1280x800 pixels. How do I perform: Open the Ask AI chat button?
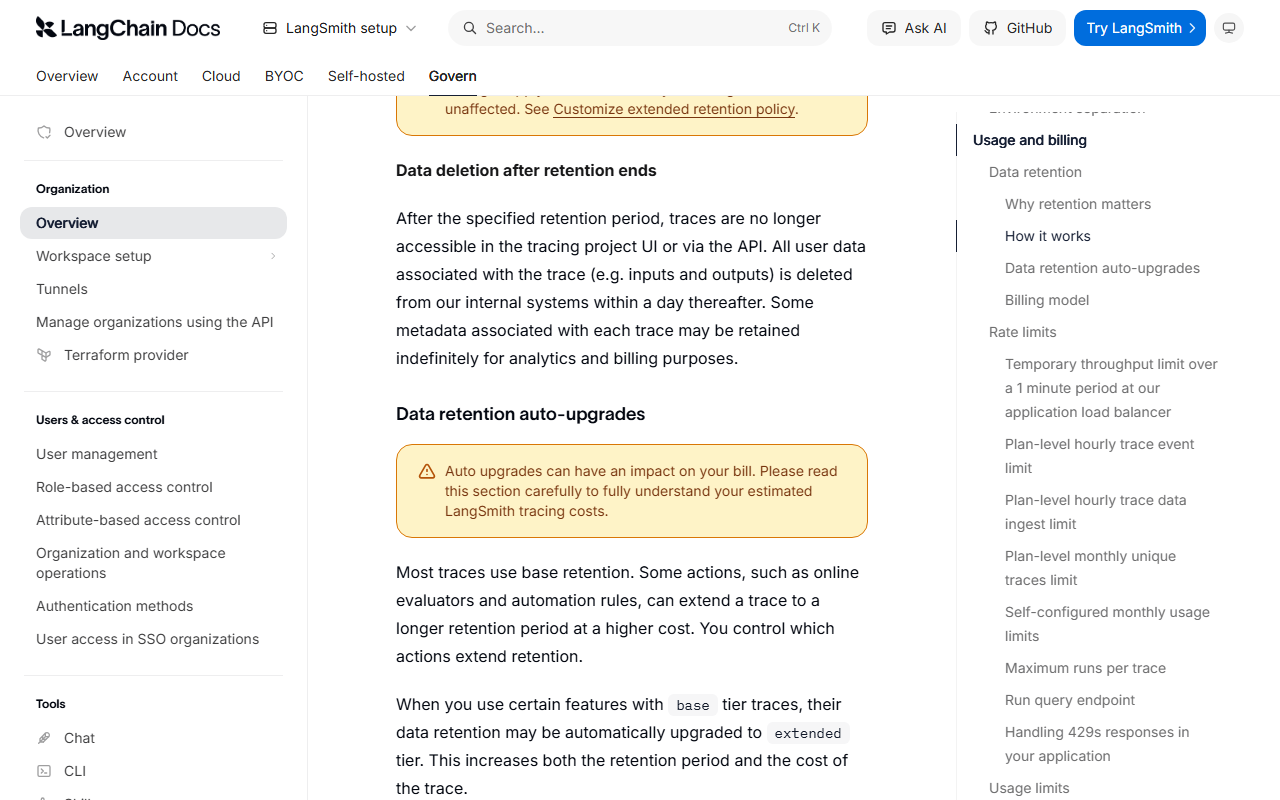914,28
